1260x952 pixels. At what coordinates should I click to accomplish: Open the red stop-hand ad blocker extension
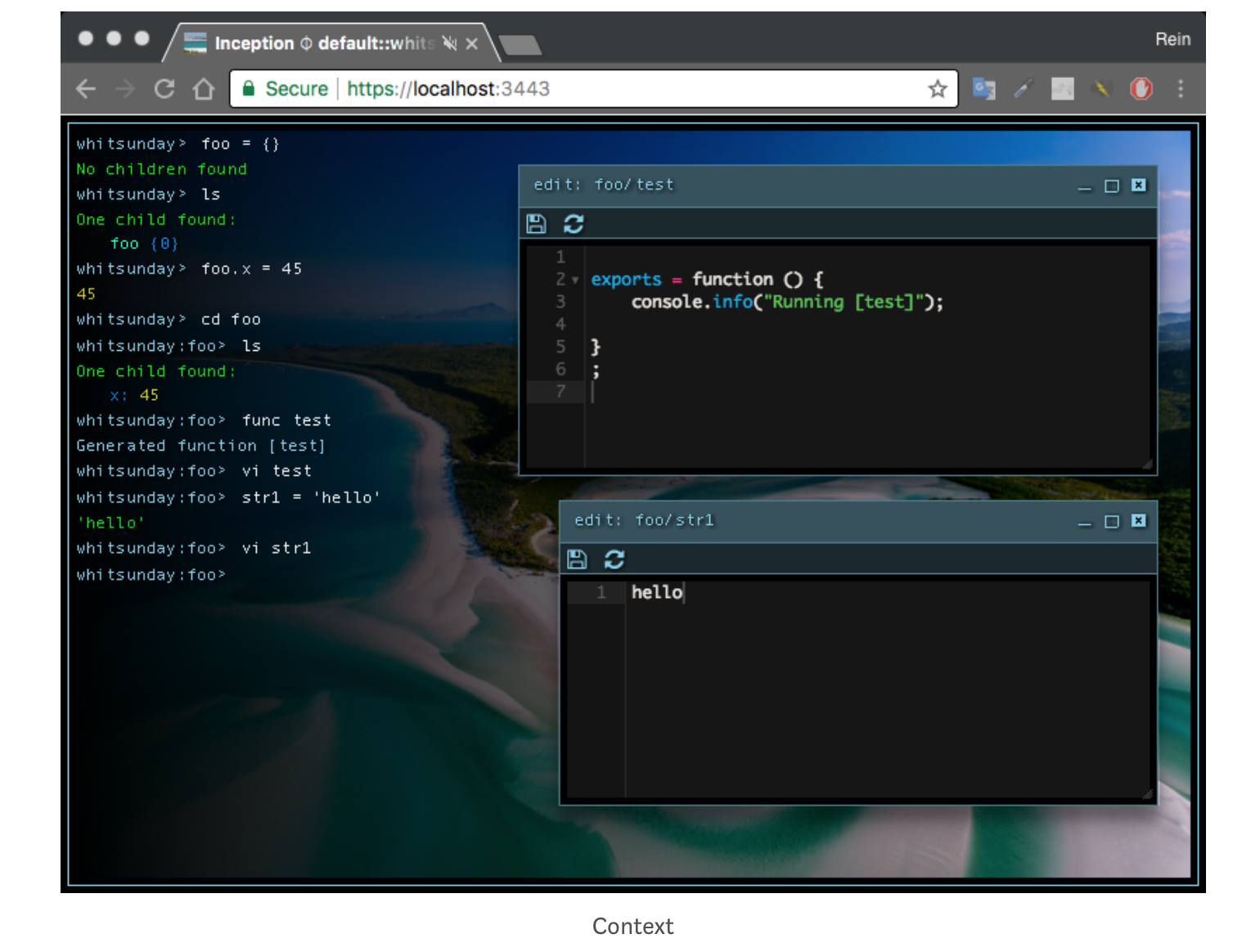tap(1141, 88)
